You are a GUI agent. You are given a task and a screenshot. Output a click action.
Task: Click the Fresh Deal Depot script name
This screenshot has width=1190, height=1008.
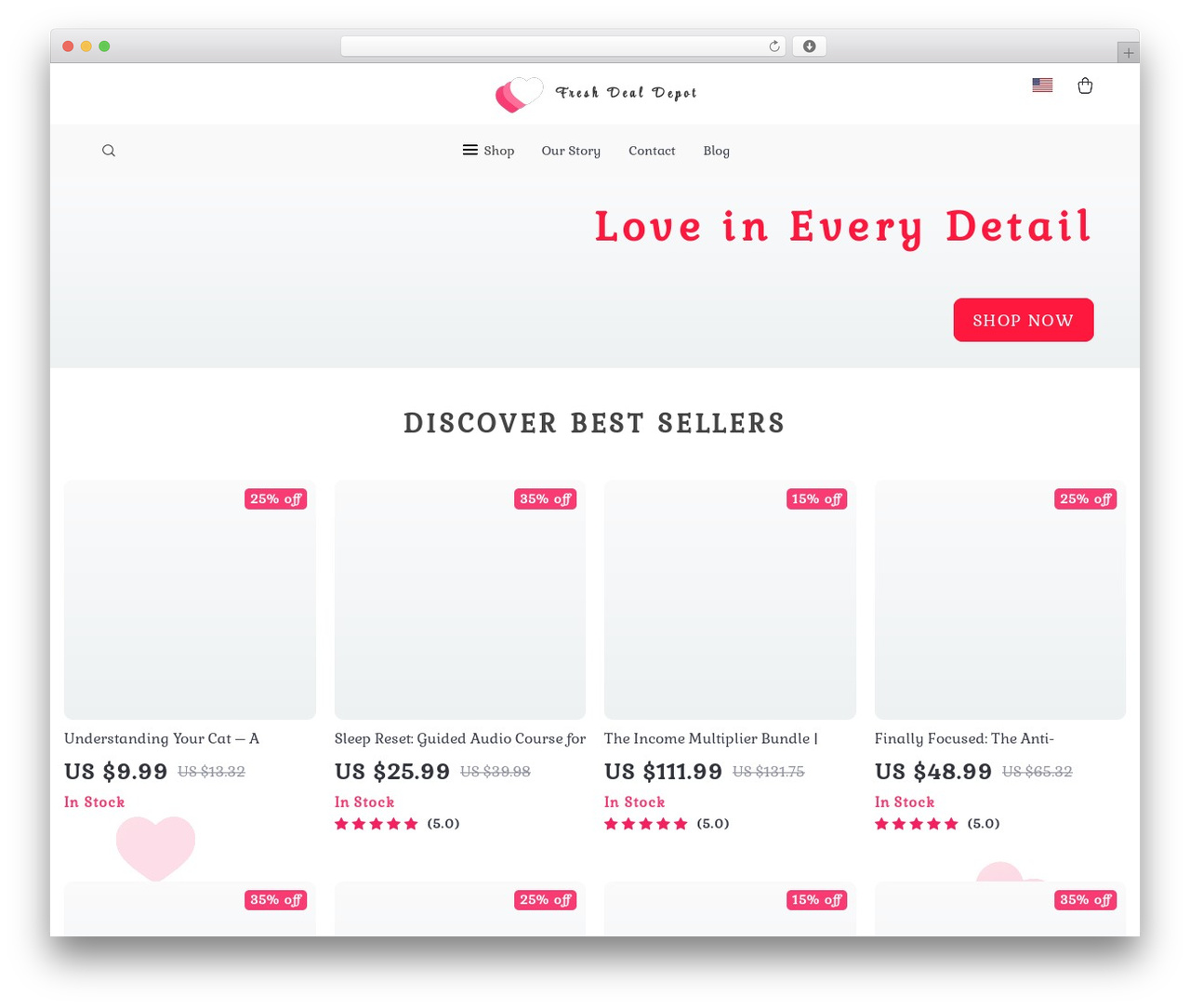tap(626, 93)
